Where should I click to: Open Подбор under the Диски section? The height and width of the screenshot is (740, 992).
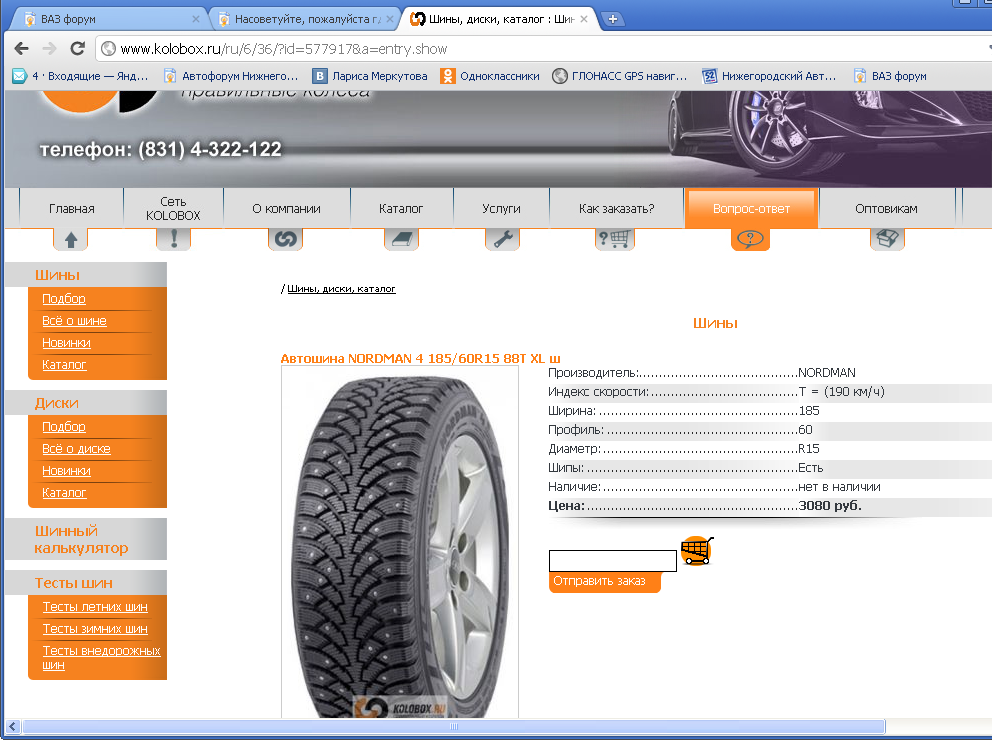[x=64, y=427]
